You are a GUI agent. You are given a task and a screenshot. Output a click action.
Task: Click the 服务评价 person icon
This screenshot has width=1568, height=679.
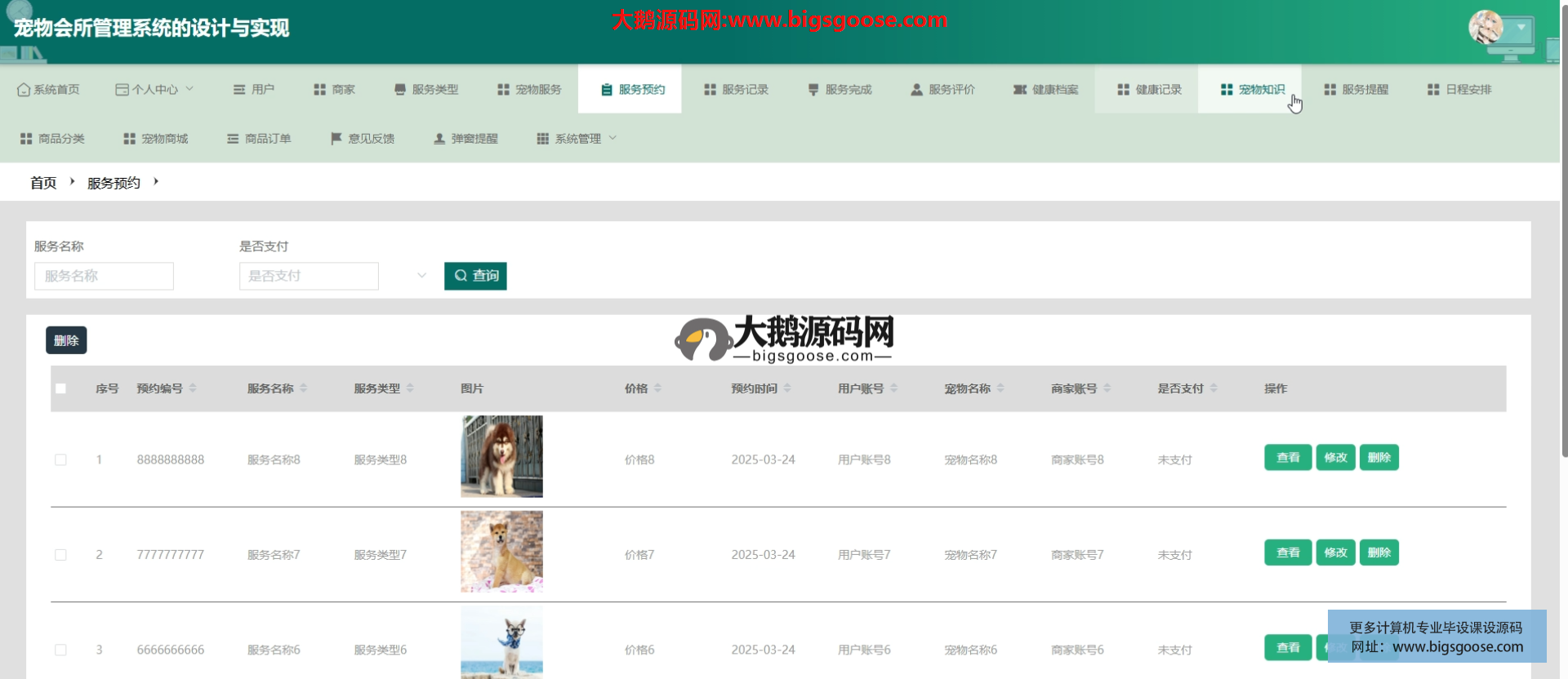pyautogui.click(x=916, y=90)
